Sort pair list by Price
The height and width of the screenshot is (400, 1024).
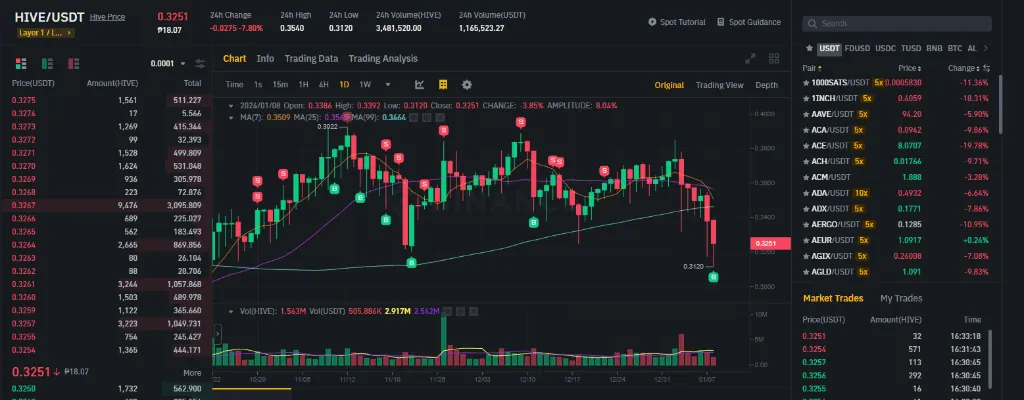pos(910,69)
